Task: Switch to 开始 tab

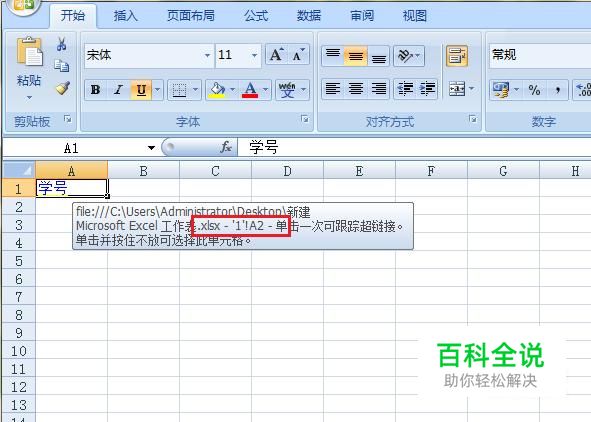Action: tap(73, 15)
